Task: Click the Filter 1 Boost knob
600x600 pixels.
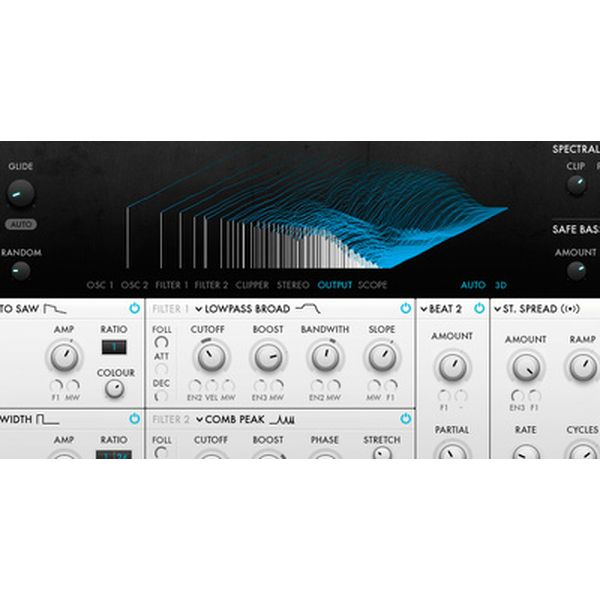Action: pyautogui.click(x=267, y=356)
